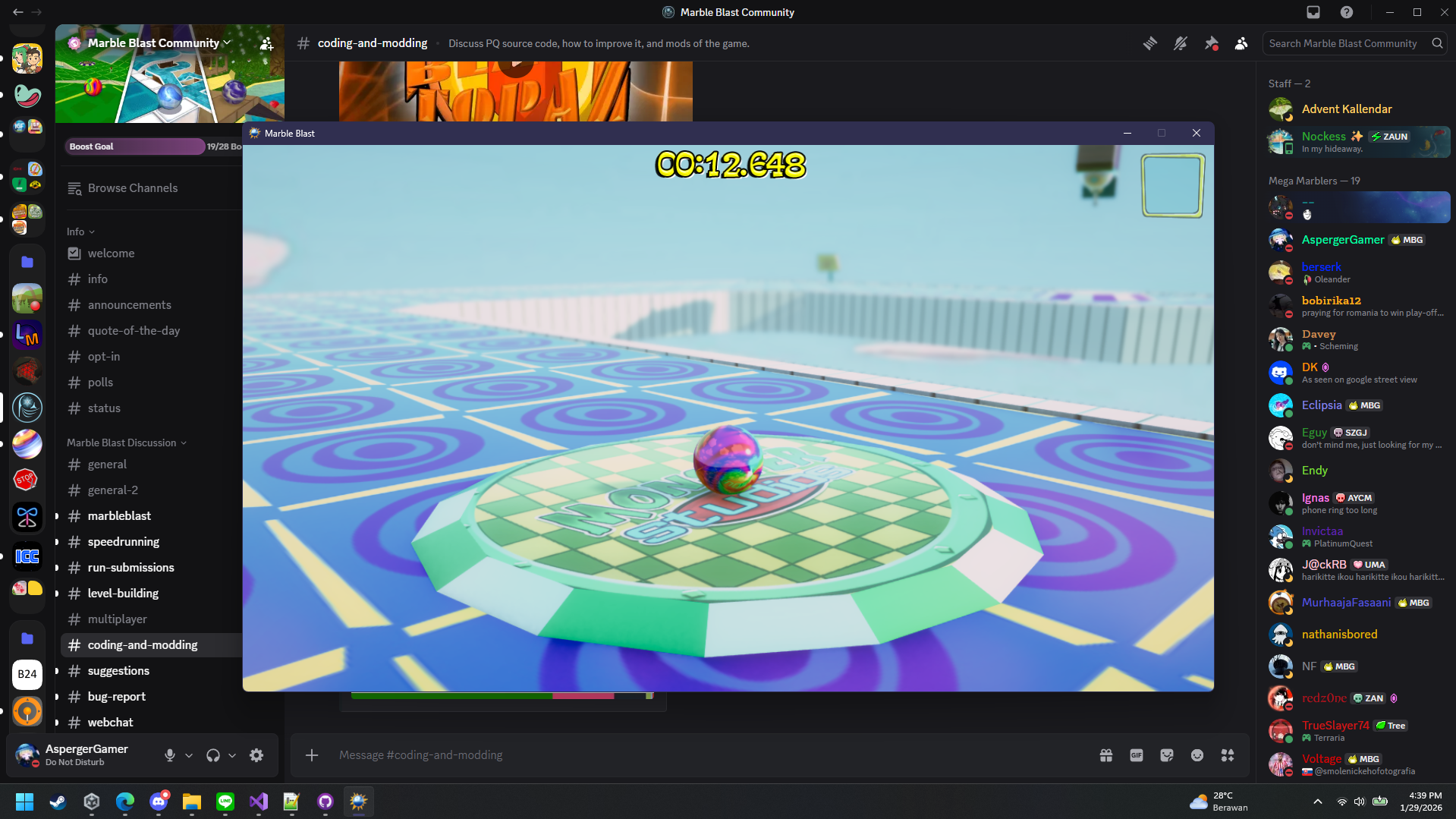Click the search magnifier icon
Screen dimensions: 1456x819
coord(1437,43)
